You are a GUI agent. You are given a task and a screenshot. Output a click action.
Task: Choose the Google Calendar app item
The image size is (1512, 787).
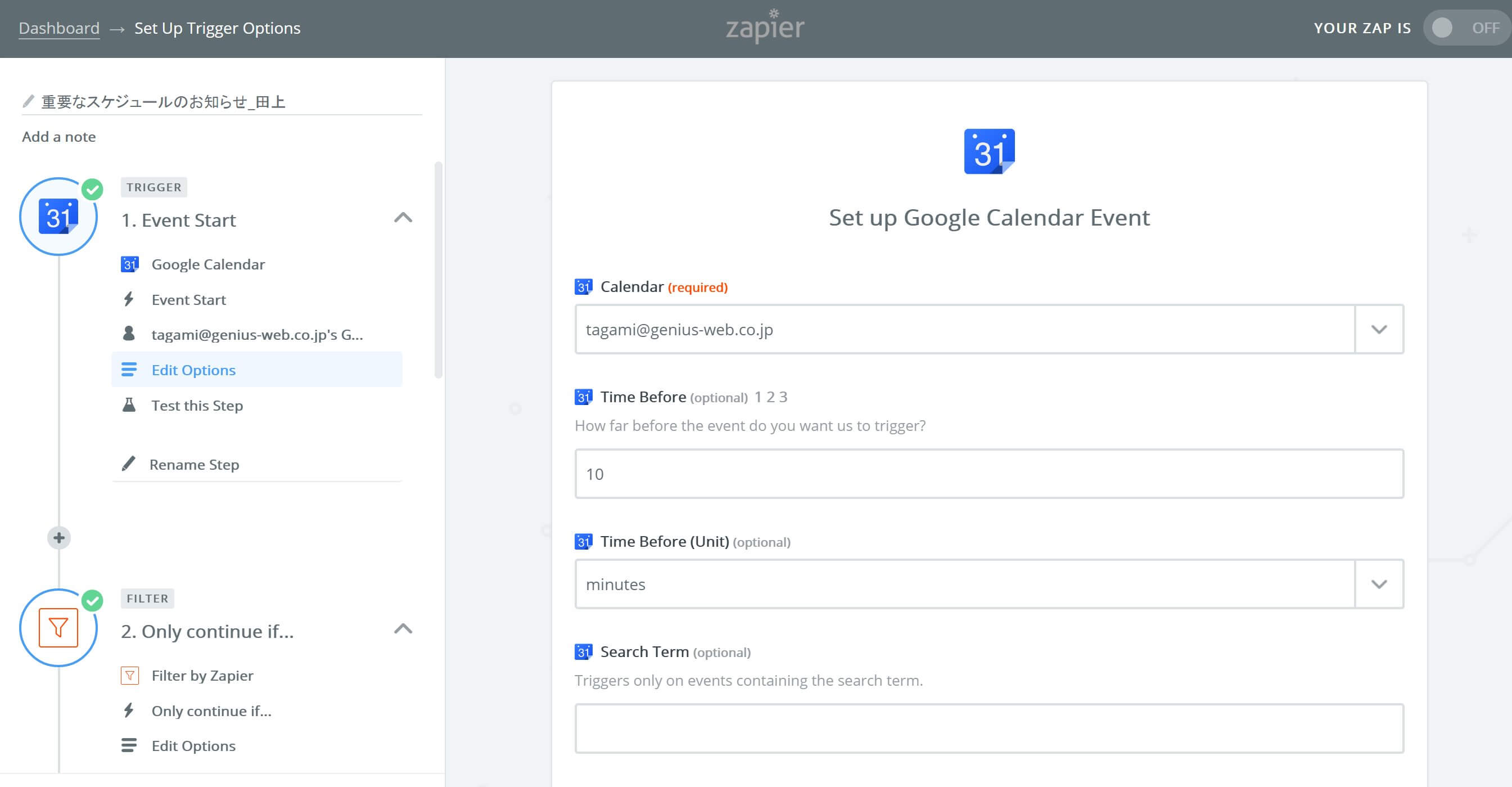click(208, 264)
